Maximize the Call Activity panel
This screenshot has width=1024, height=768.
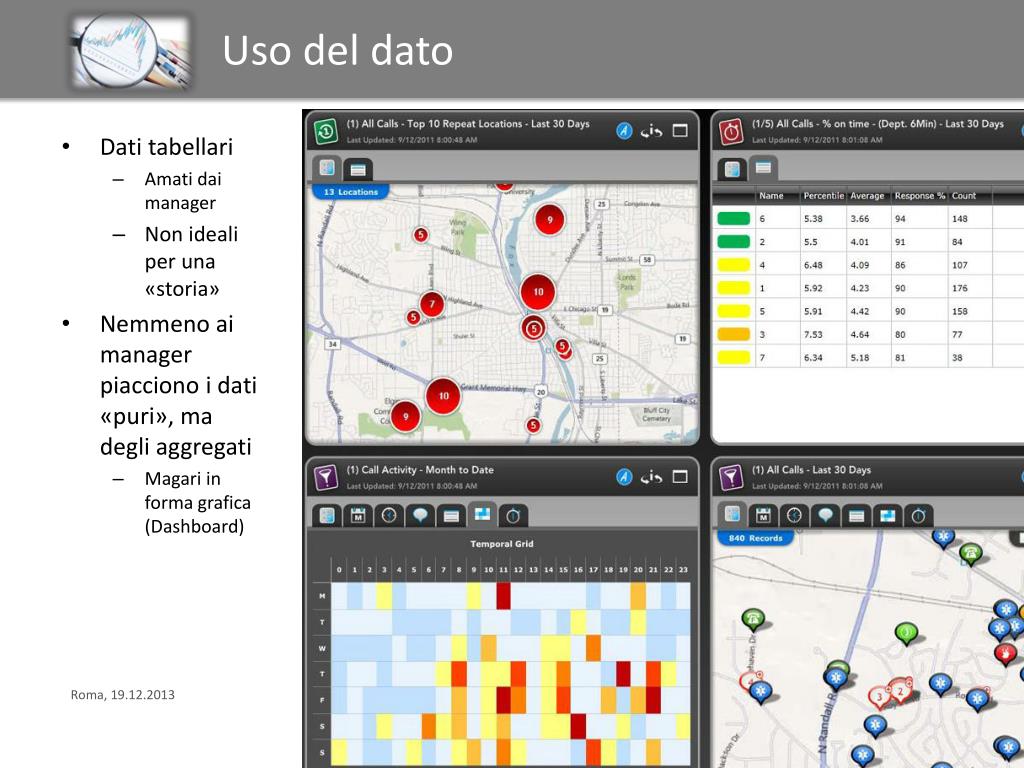pyautogui.click(x=680, y=477)
